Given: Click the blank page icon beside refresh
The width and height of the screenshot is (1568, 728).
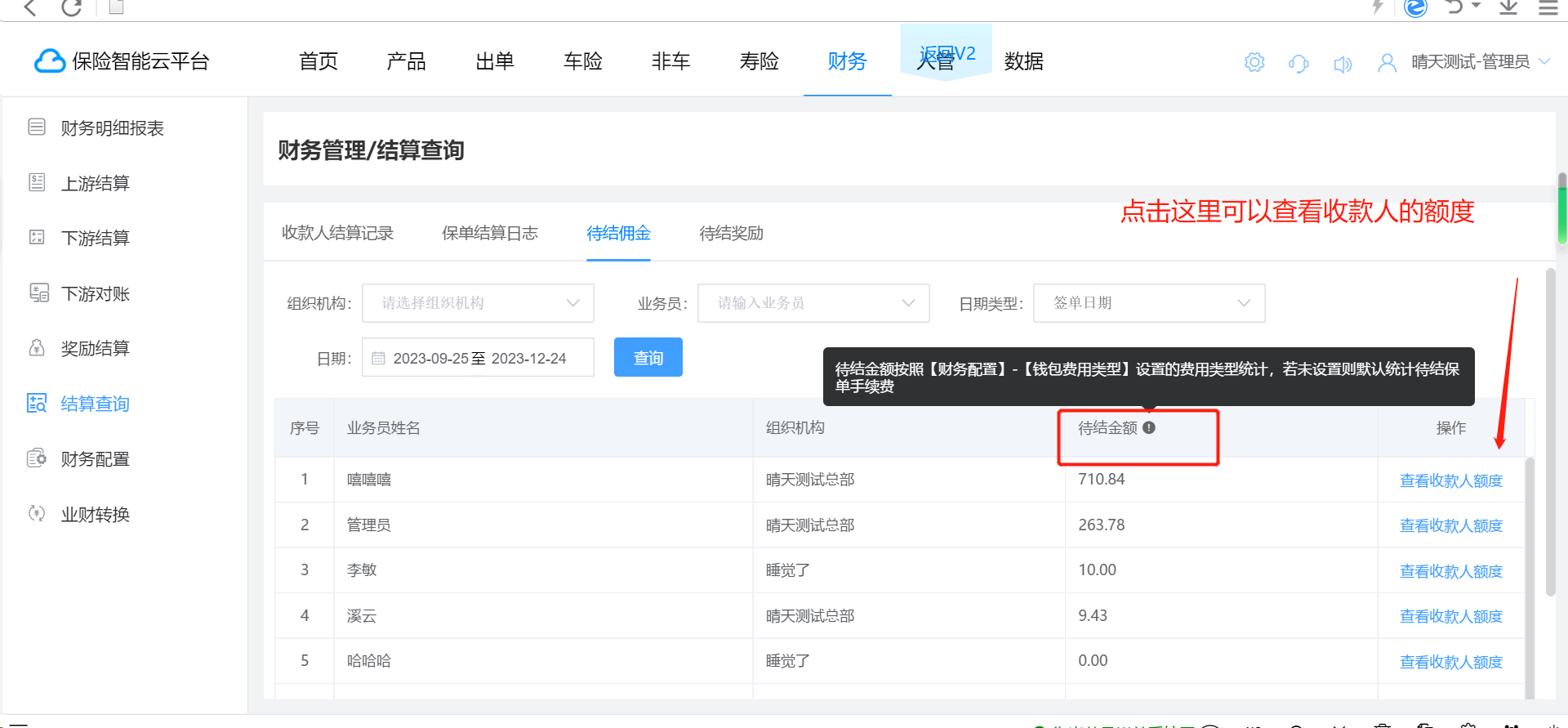Looking at the screenshot, I should (116, 7).
